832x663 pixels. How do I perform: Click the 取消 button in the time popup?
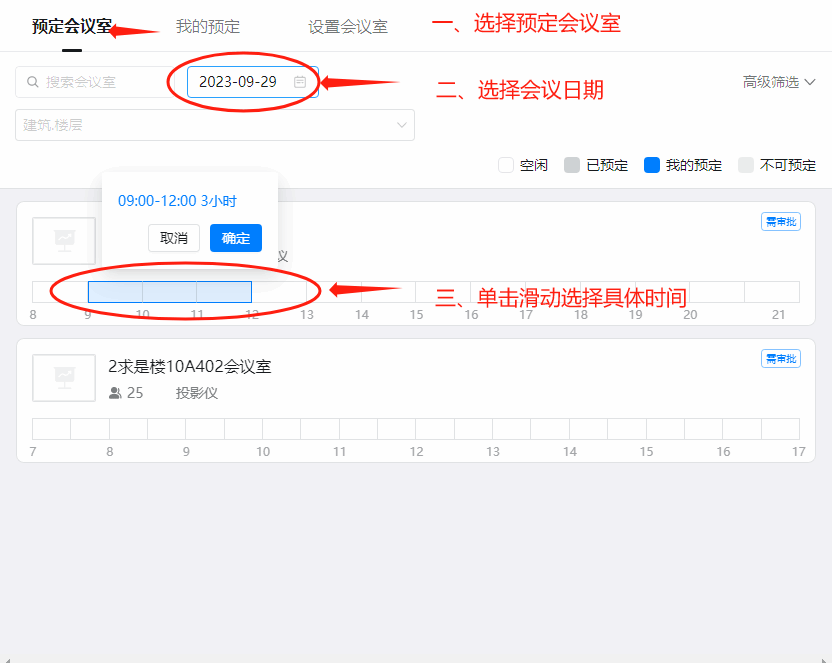174,238
